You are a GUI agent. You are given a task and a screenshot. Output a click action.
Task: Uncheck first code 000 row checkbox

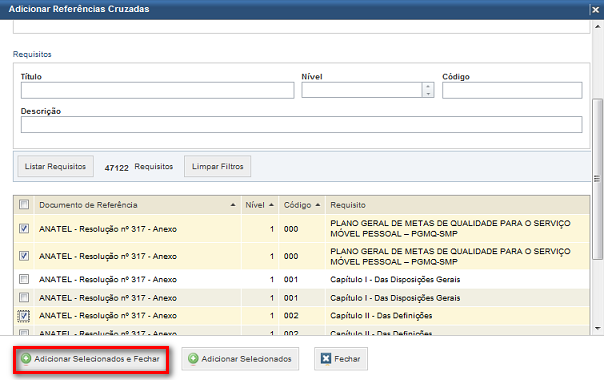pos(24,229)
